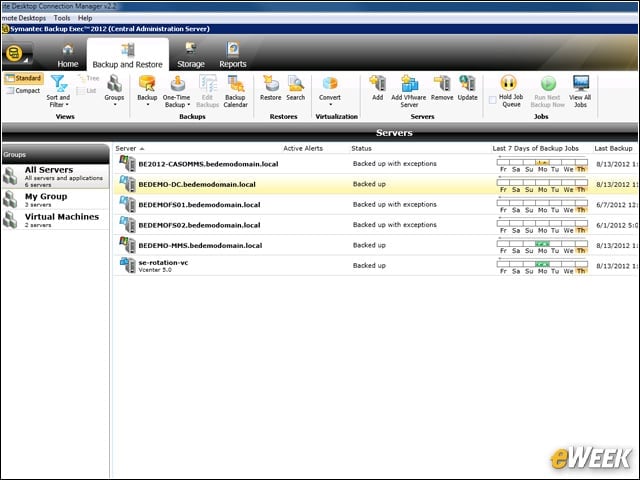Screen dimensions: 640x480
Task: Select the se-rotation-vc server row
Action: [376, 266]
